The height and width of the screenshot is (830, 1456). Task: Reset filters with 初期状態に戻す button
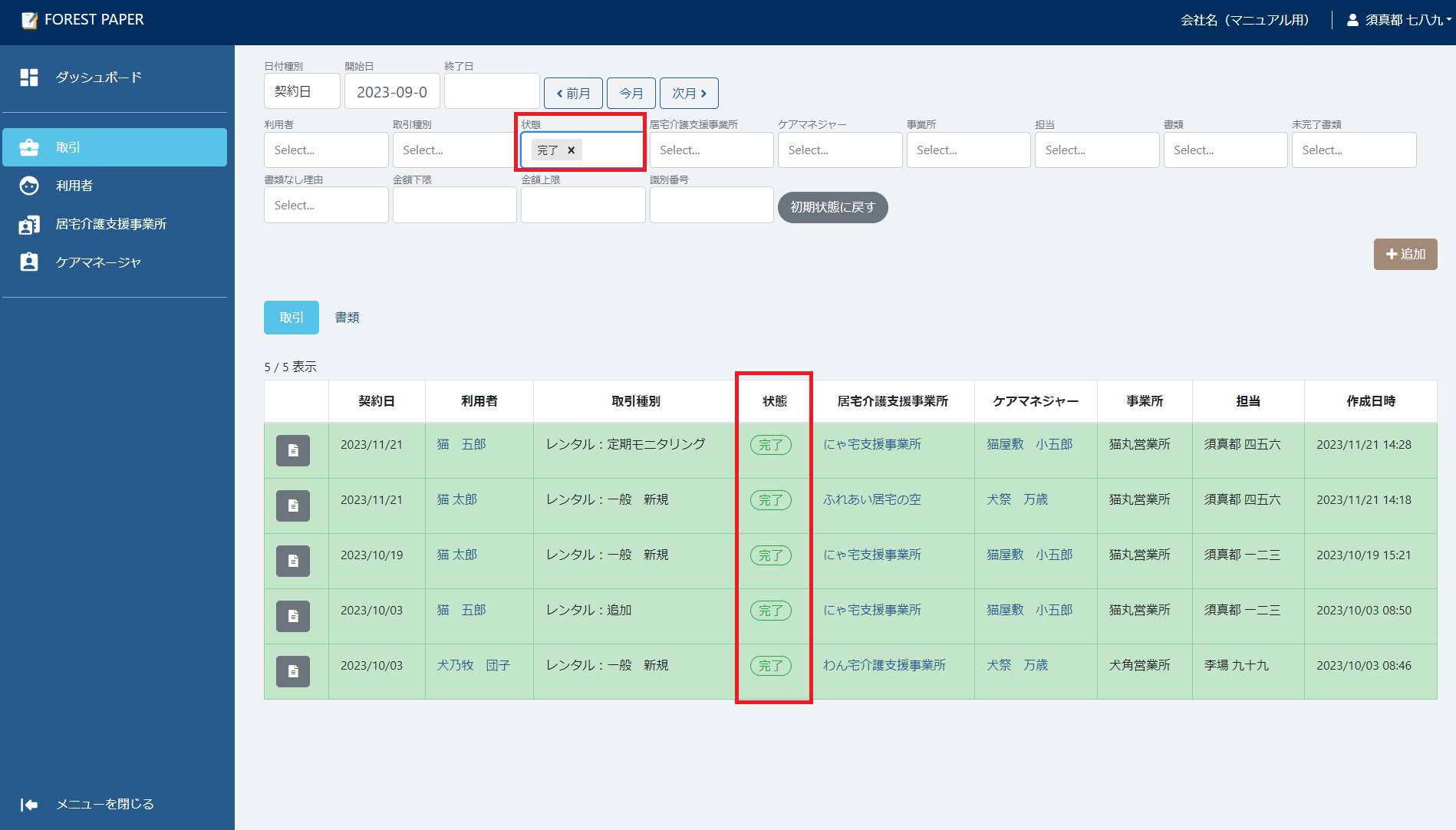point(832,208)
